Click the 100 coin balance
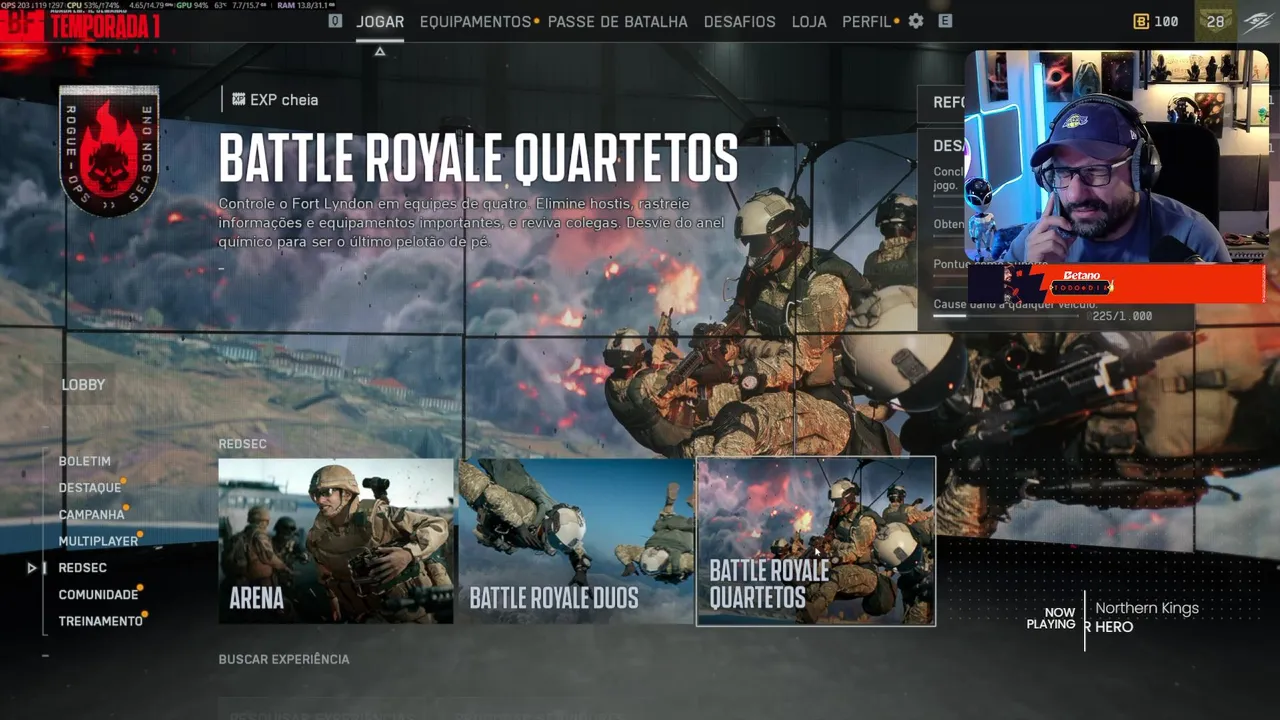This screenshot has height=720, width=1280. pos(1166,21)
